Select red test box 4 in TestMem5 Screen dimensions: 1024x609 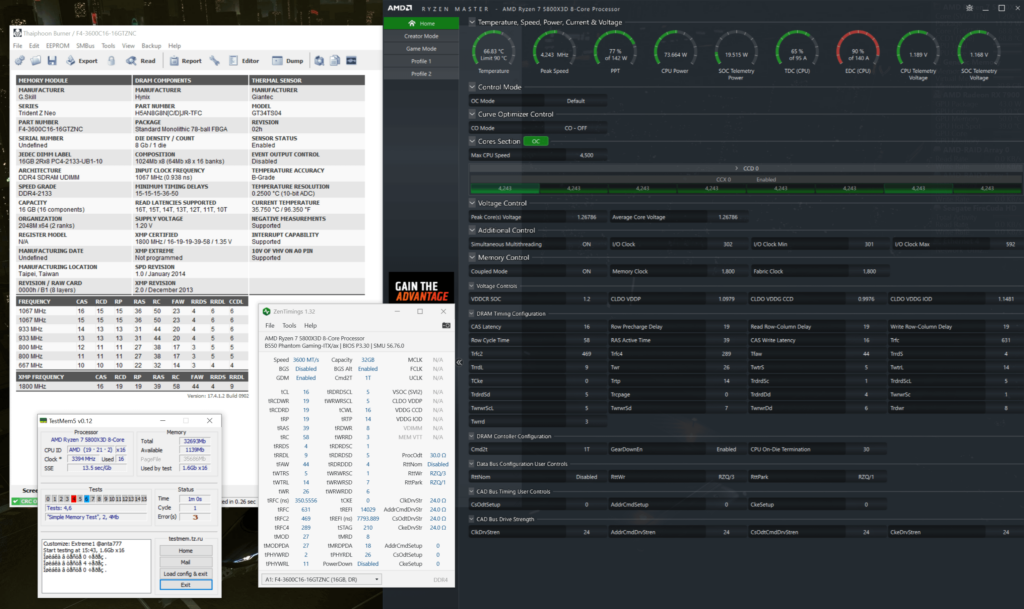click(74, 499)
